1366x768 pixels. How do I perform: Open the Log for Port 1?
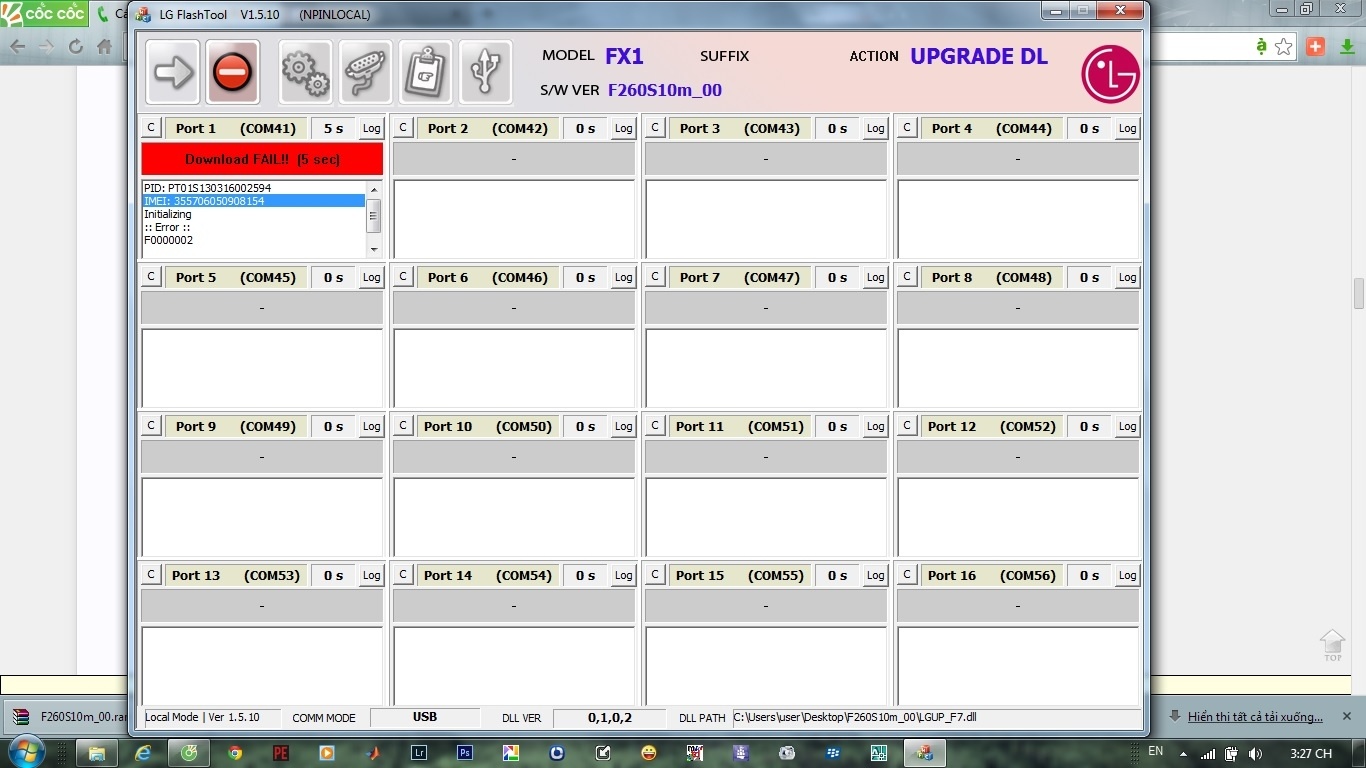pyautogui.click(x=372, y=128)
